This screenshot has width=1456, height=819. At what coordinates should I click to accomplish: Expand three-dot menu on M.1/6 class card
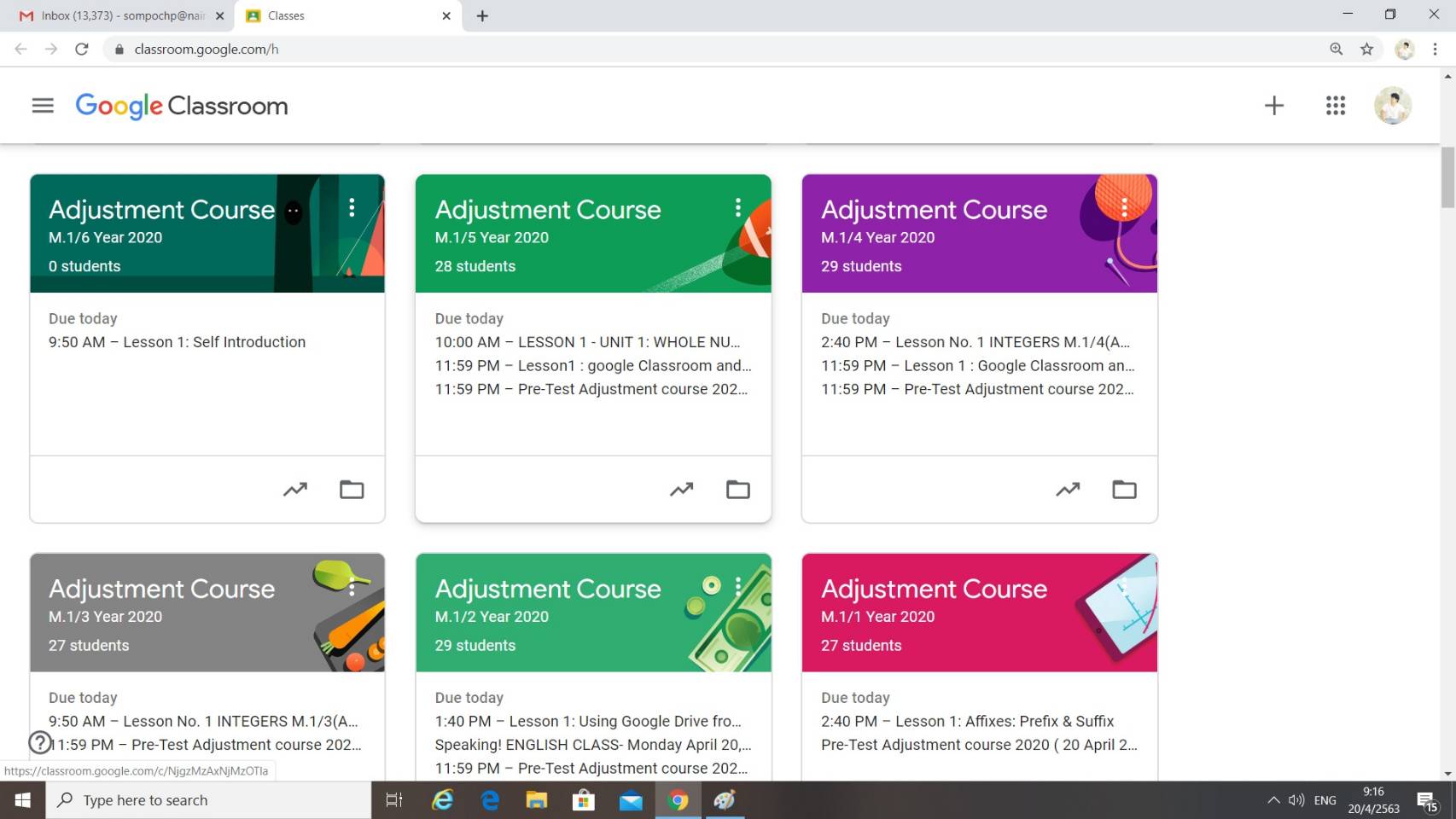tap(352, 208)
